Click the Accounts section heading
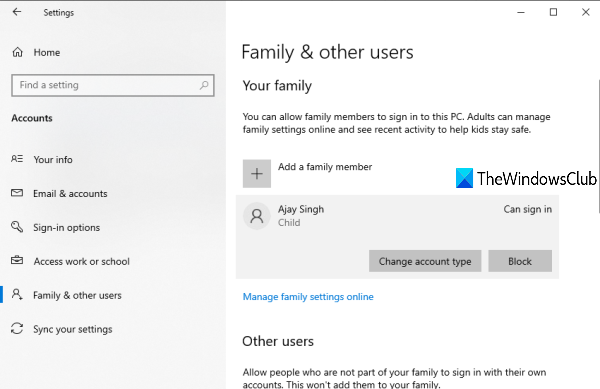 click(32, 118)
